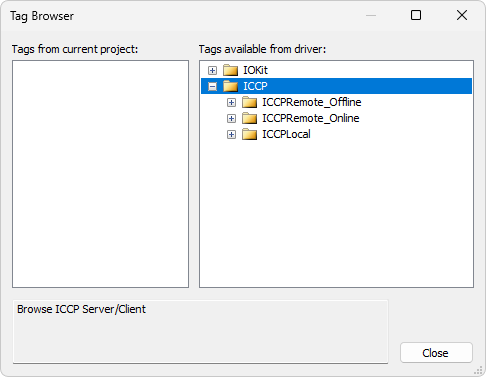This screenshot has width=486, height=377.
Task: Expand the ICCPRemote_Offline node
Action: pos(231,102)
